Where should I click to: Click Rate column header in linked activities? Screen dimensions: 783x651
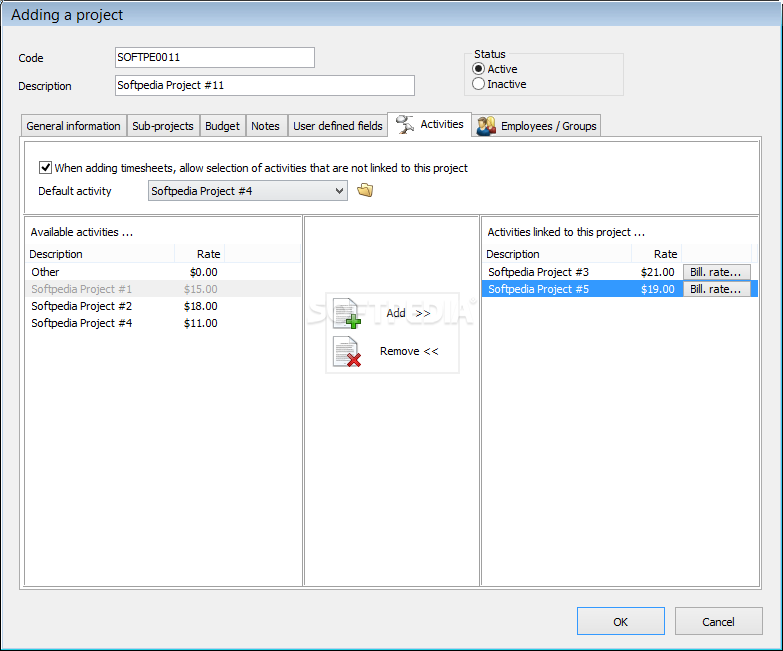pyautogui.click(x=656, y=254)
